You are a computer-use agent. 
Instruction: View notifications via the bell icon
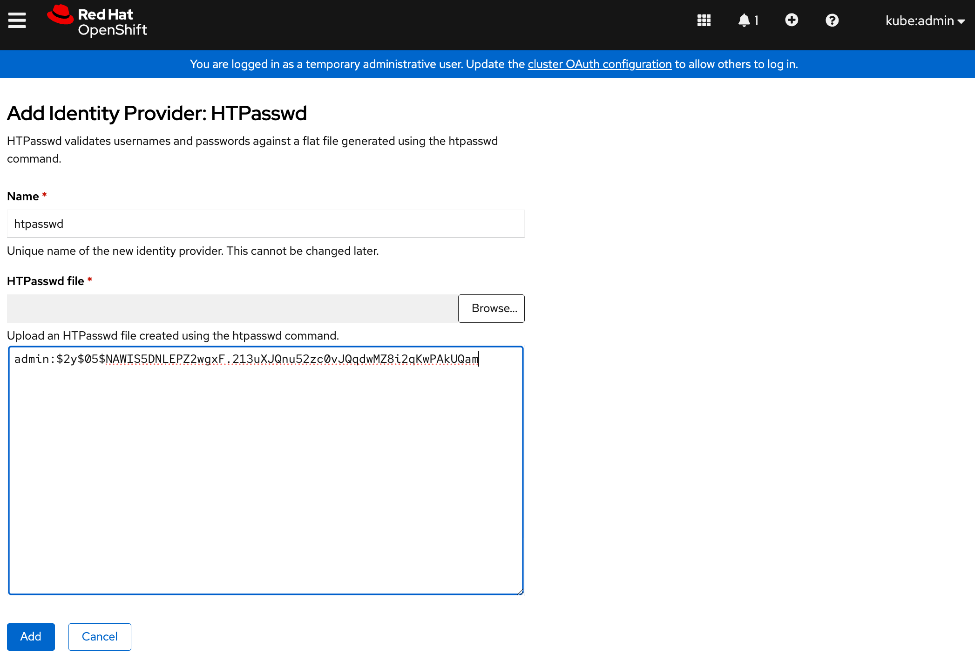(742, 20)
